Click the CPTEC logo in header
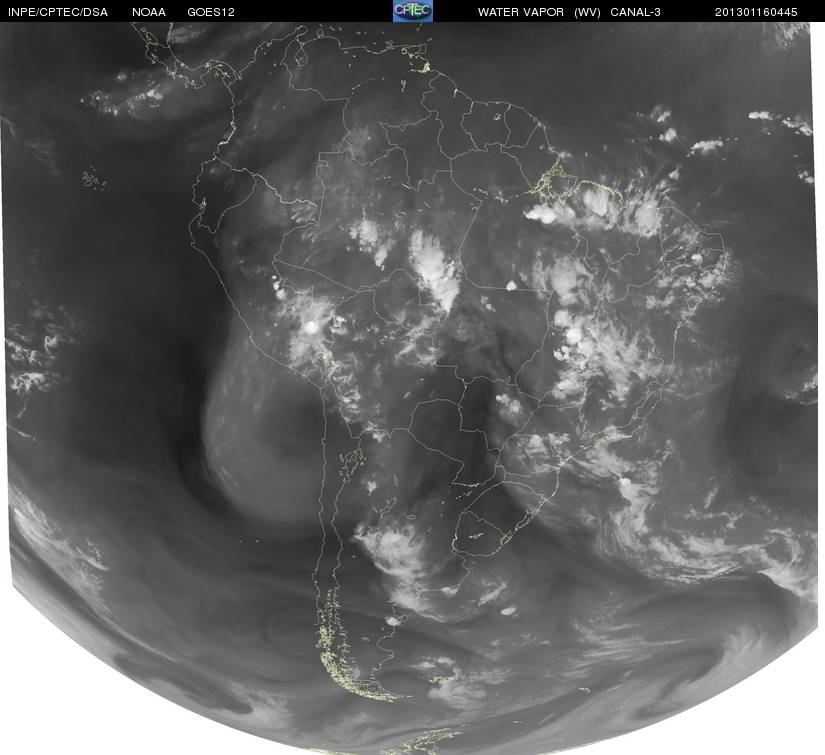The image size is (825, 755). pos(413,11)
